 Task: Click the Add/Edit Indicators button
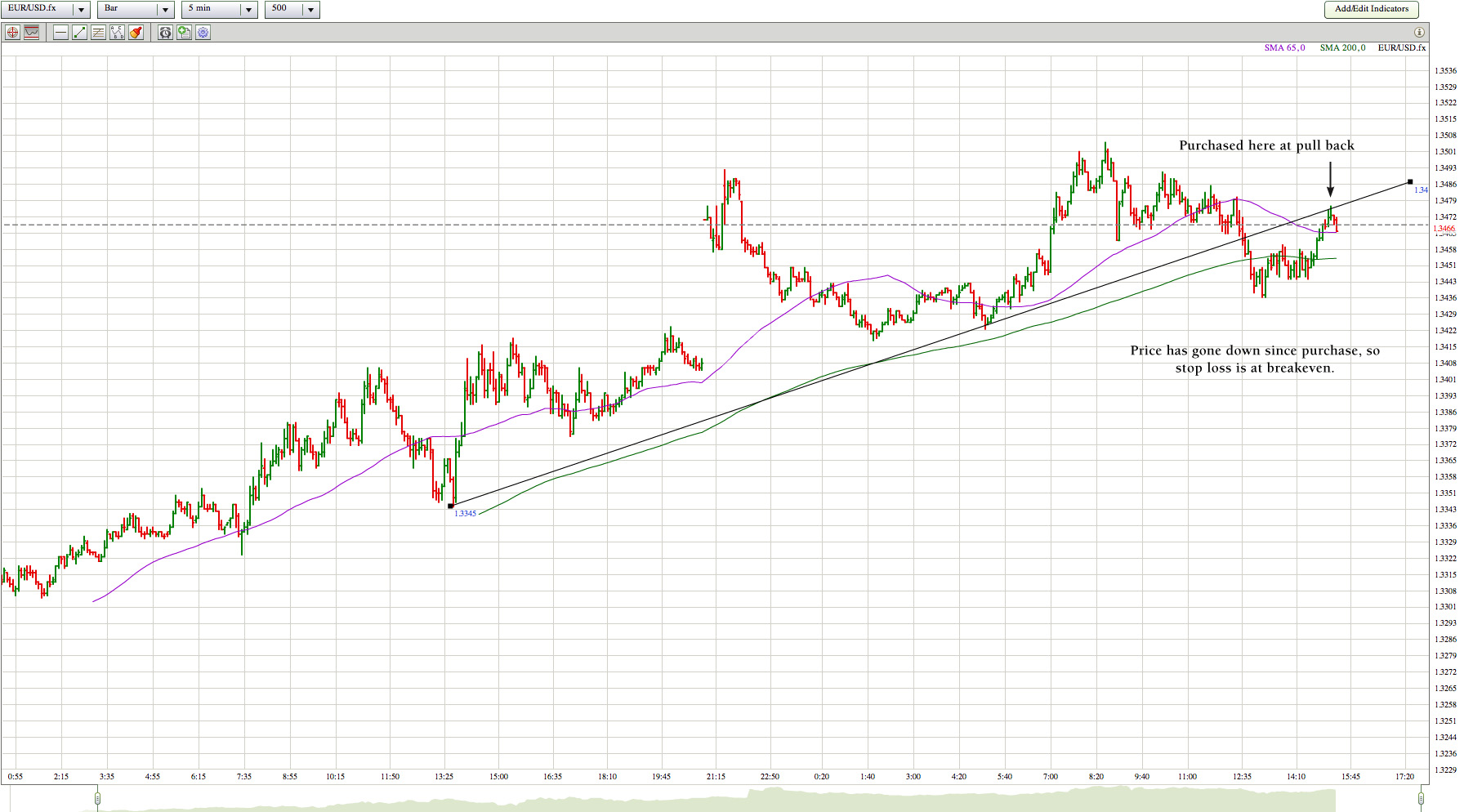tap(1371, 9)
